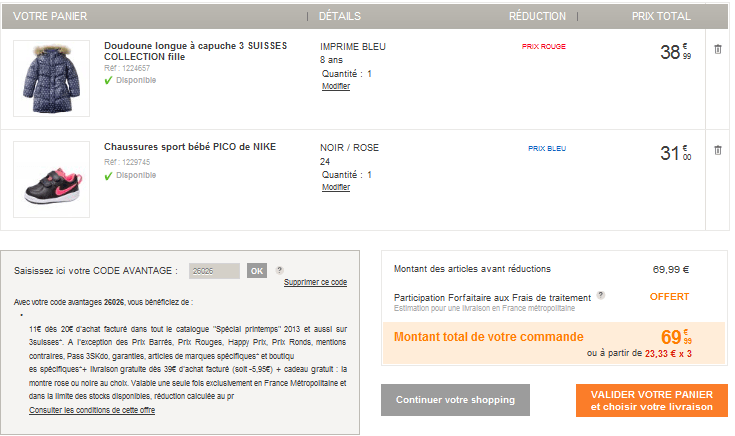This screenshot has width=735, height=436.
Task: Click Supprimer ce code link
Action: [x=315, y=282]
